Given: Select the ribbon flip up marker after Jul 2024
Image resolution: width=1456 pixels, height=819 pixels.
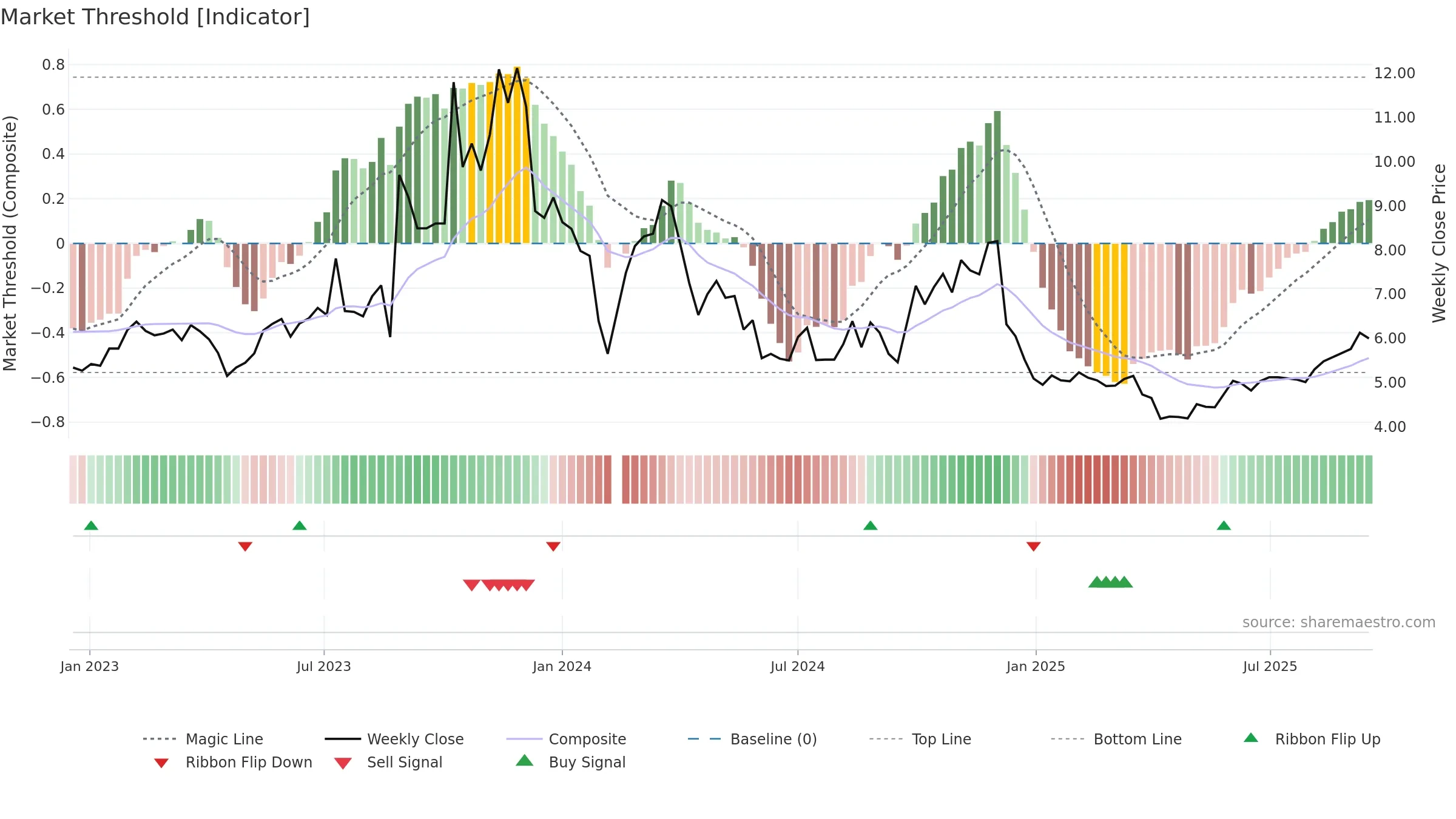Looking at the screenshot, I should pos(871,525).
